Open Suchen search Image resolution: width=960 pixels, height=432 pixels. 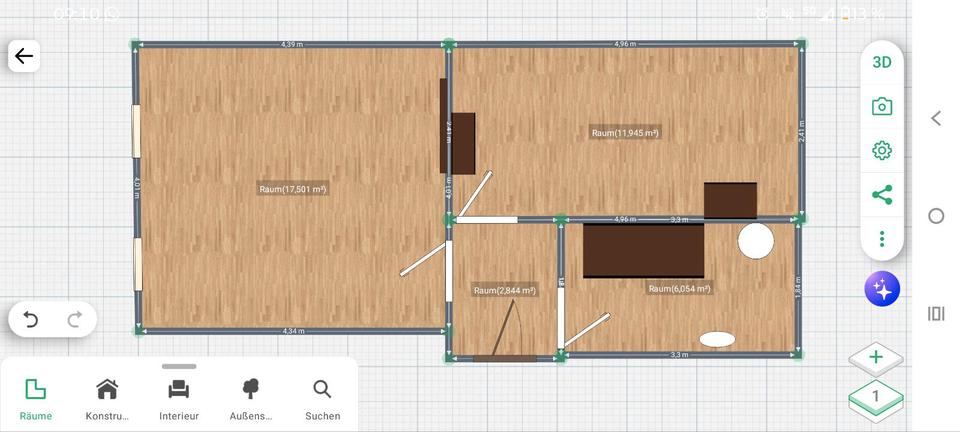322,399
